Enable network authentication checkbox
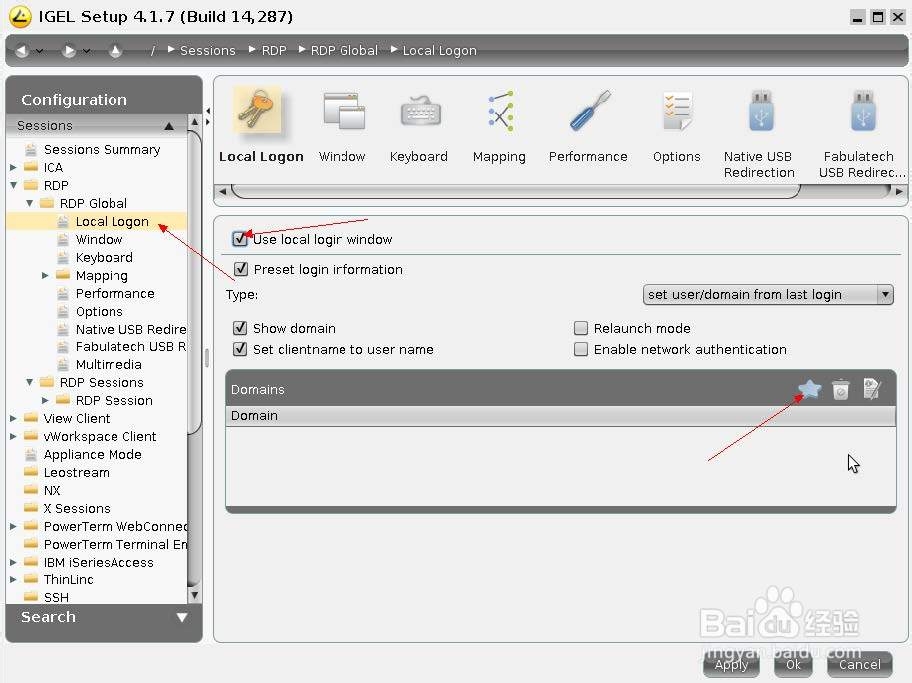 580,349
